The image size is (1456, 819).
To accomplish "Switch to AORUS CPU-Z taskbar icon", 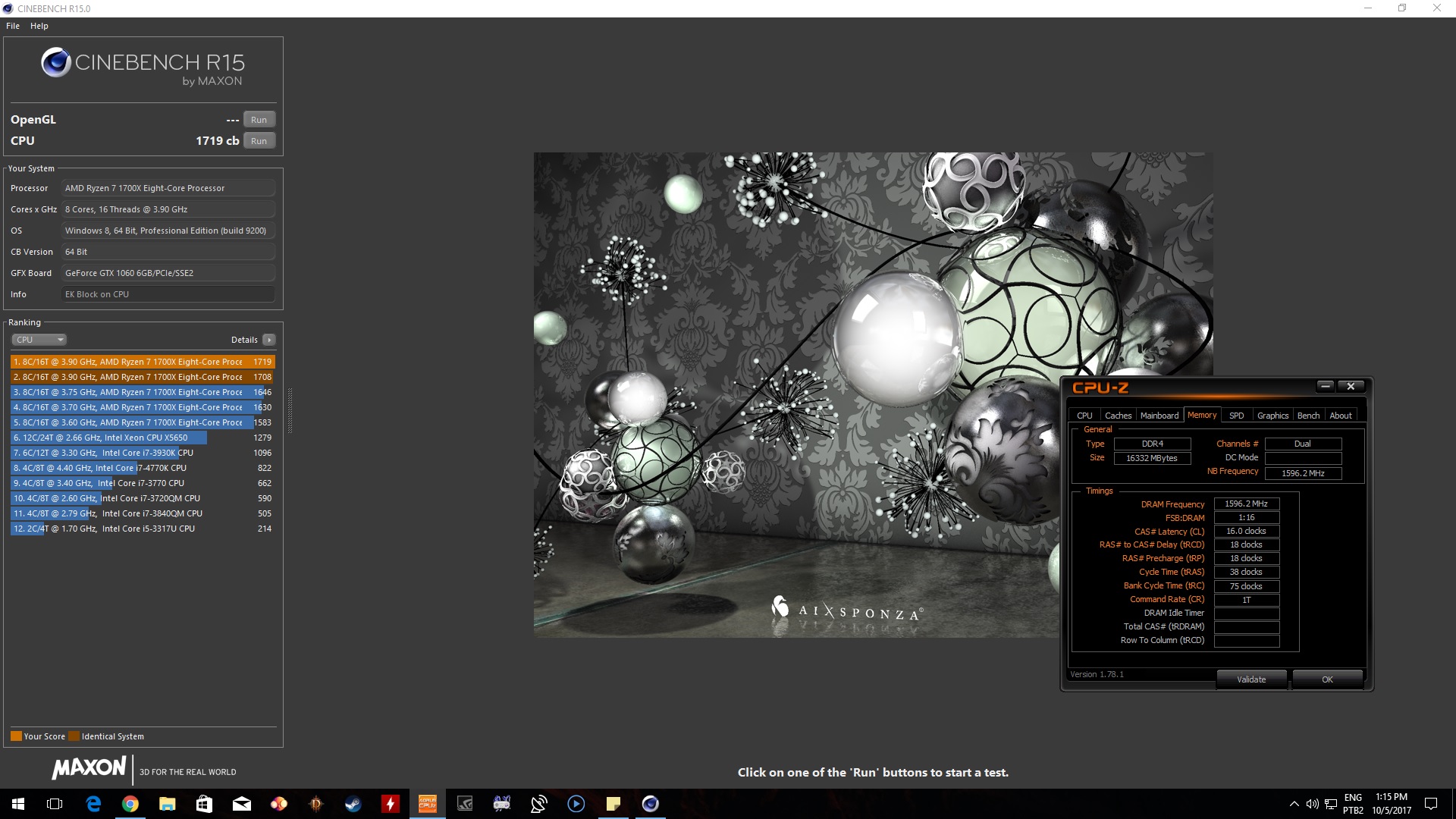I will pos(428,804).
